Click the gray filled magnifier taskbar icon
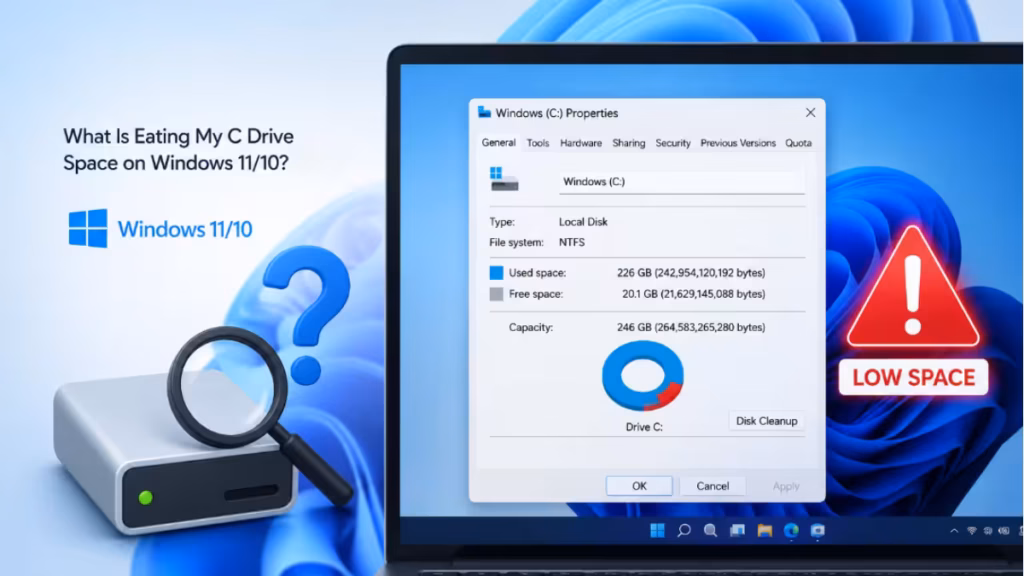 pyautogui.click(x=711, y=530)
